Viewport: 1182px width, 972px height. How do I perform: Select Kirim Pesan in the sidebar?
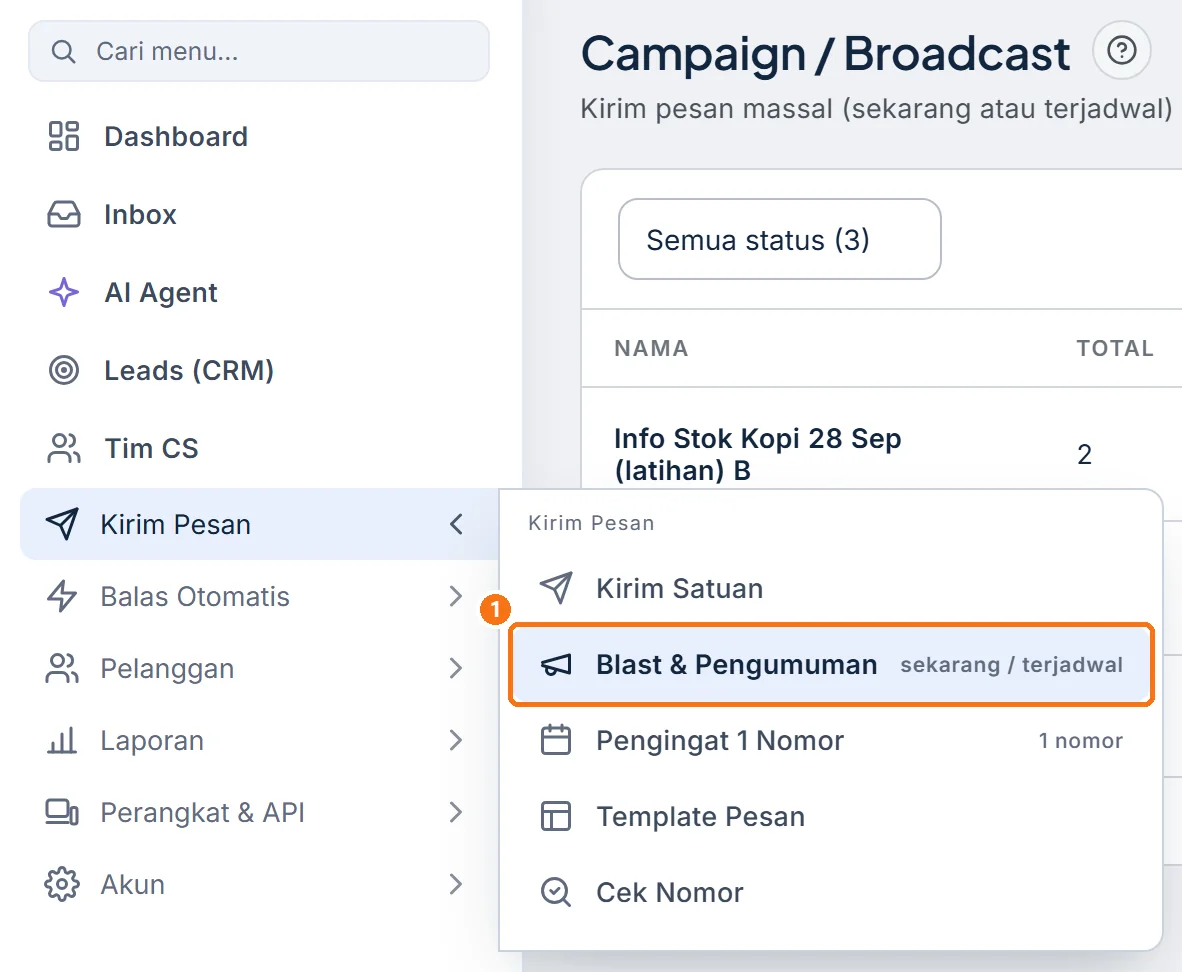point(259,524)
